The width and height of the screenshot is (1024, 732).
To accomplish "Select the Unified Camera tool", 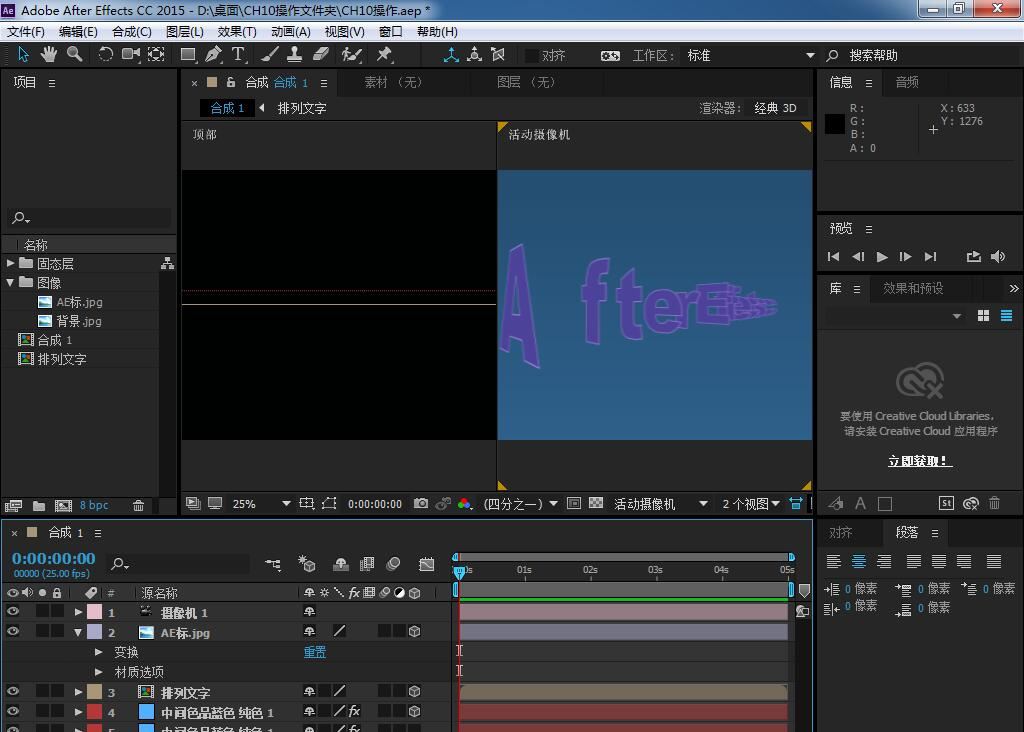I will coord(131,54).
